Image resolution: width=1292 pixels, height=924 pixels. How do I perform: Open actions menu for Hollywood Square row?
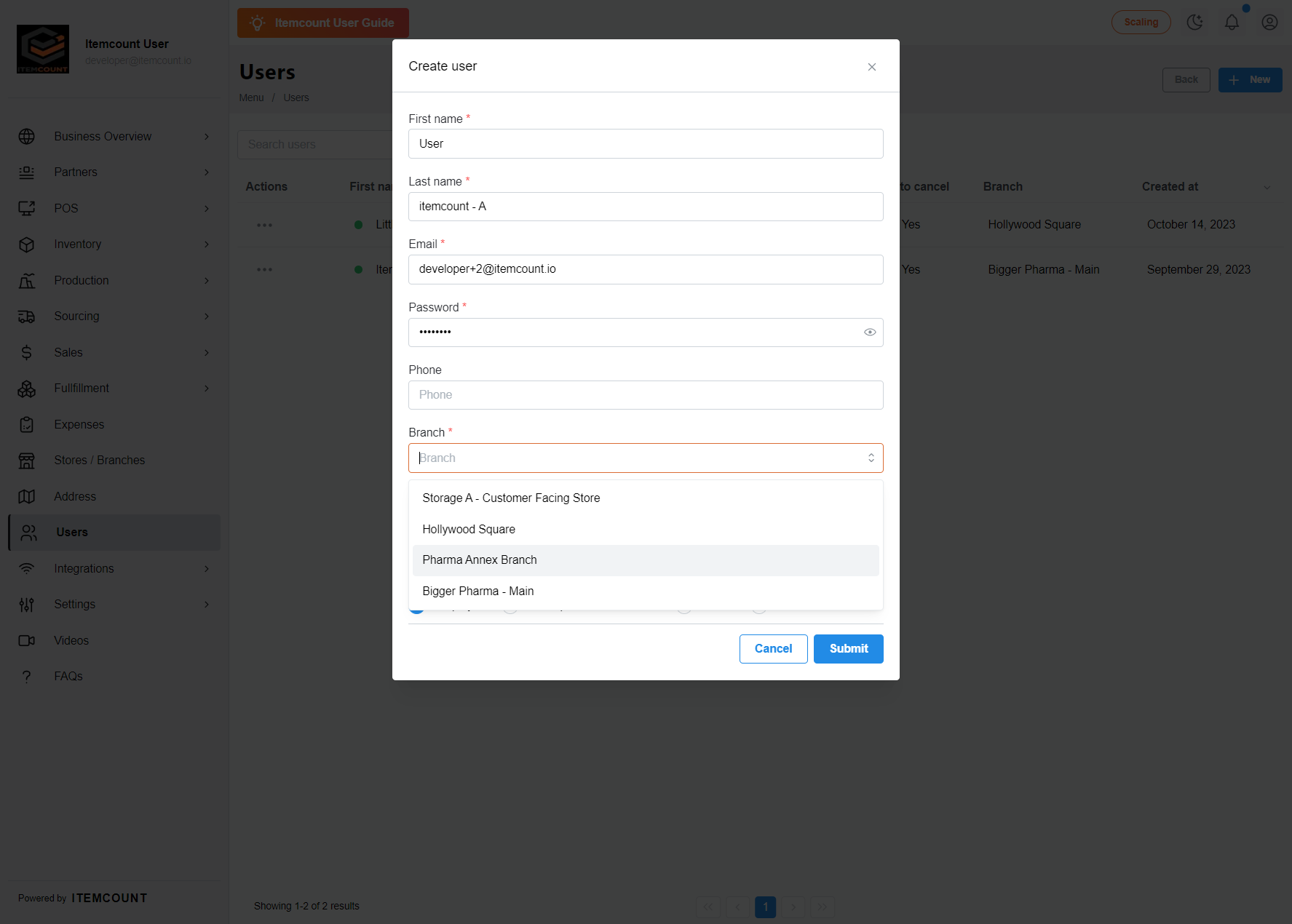coord(265,225)
